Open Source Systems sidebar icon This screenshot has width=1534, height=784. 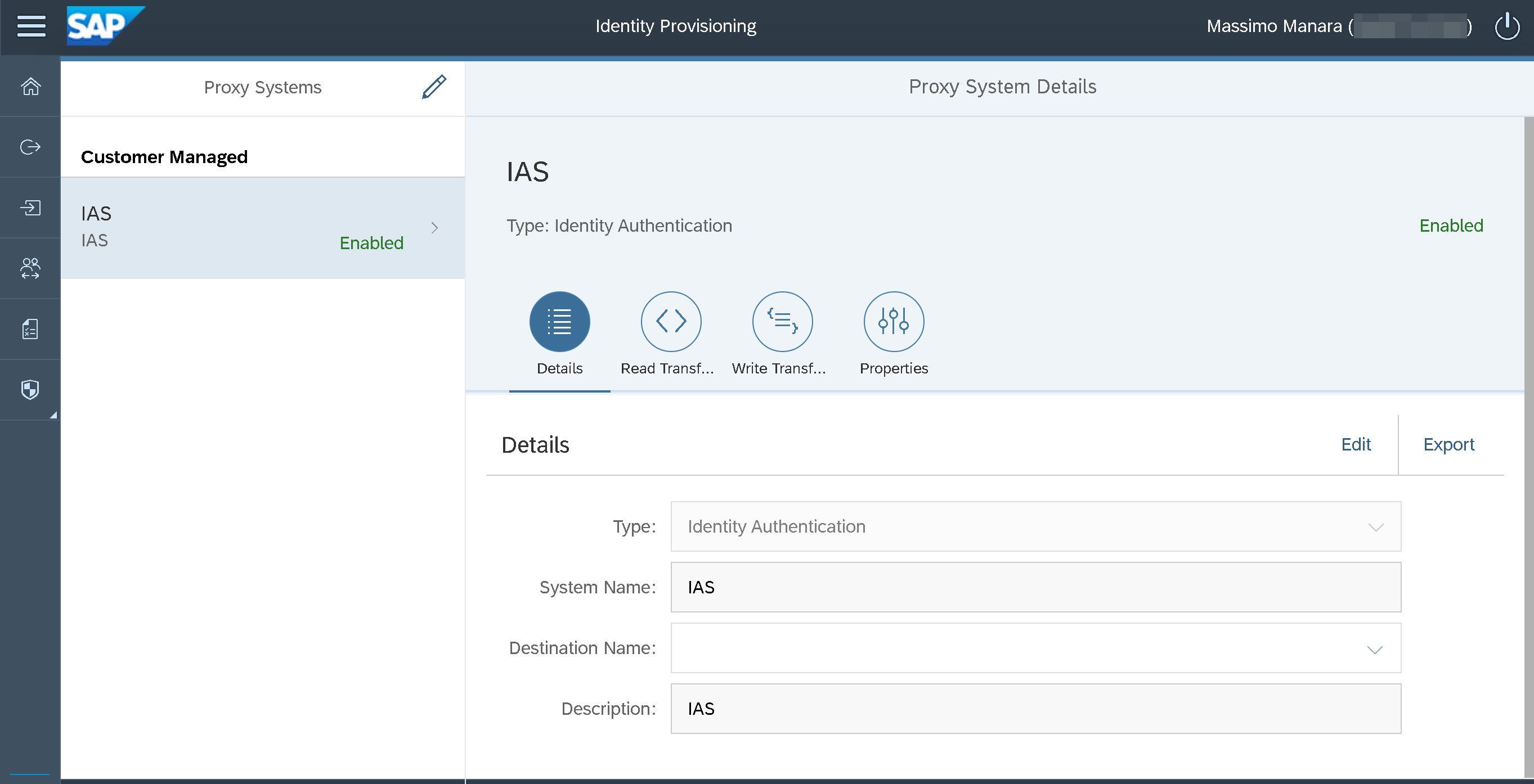(x=30, y=147)
